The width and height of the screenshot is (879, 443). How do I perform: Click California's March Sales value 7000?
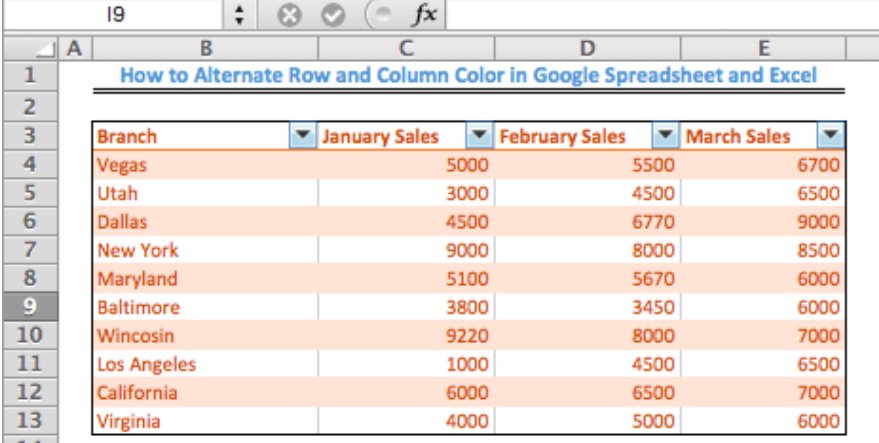763,392
